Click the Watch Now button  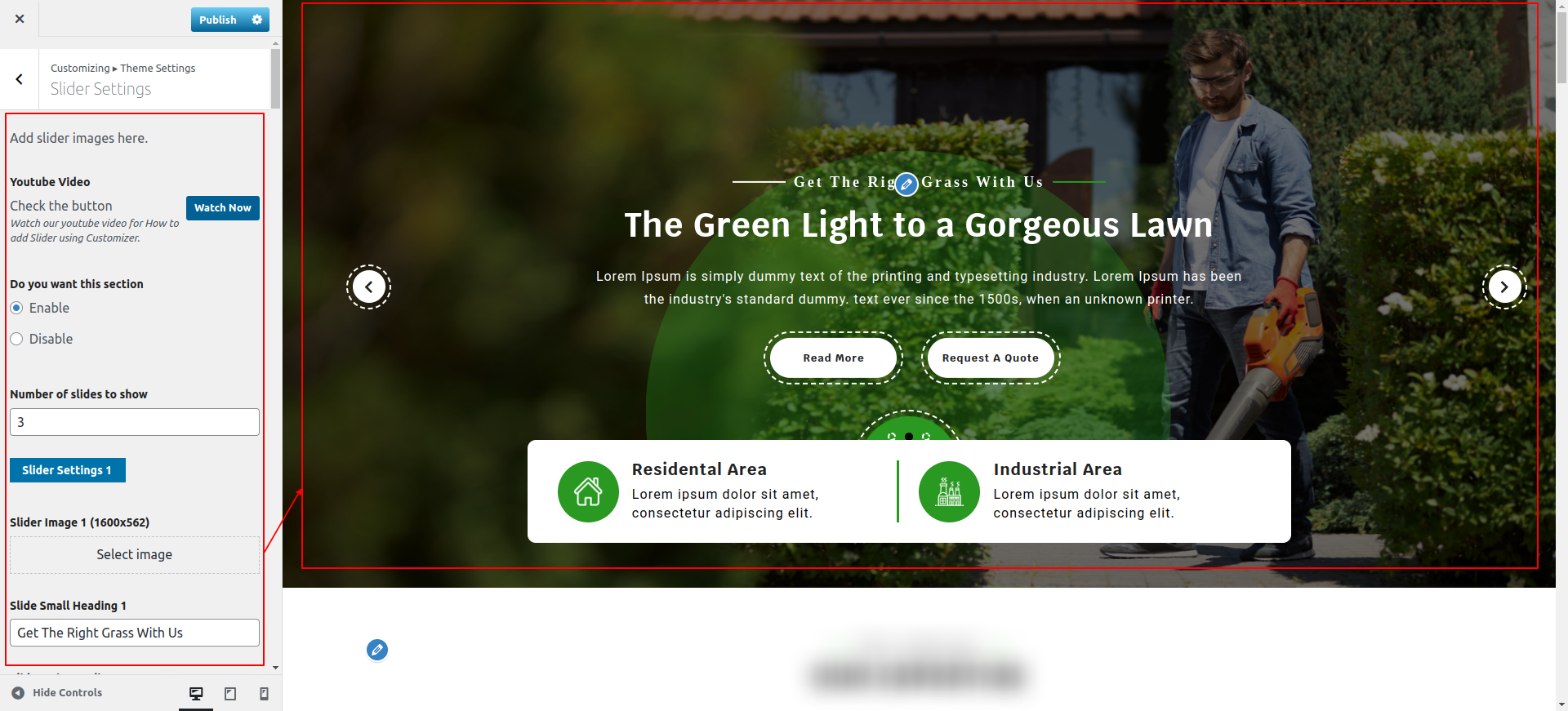[223, 208]
